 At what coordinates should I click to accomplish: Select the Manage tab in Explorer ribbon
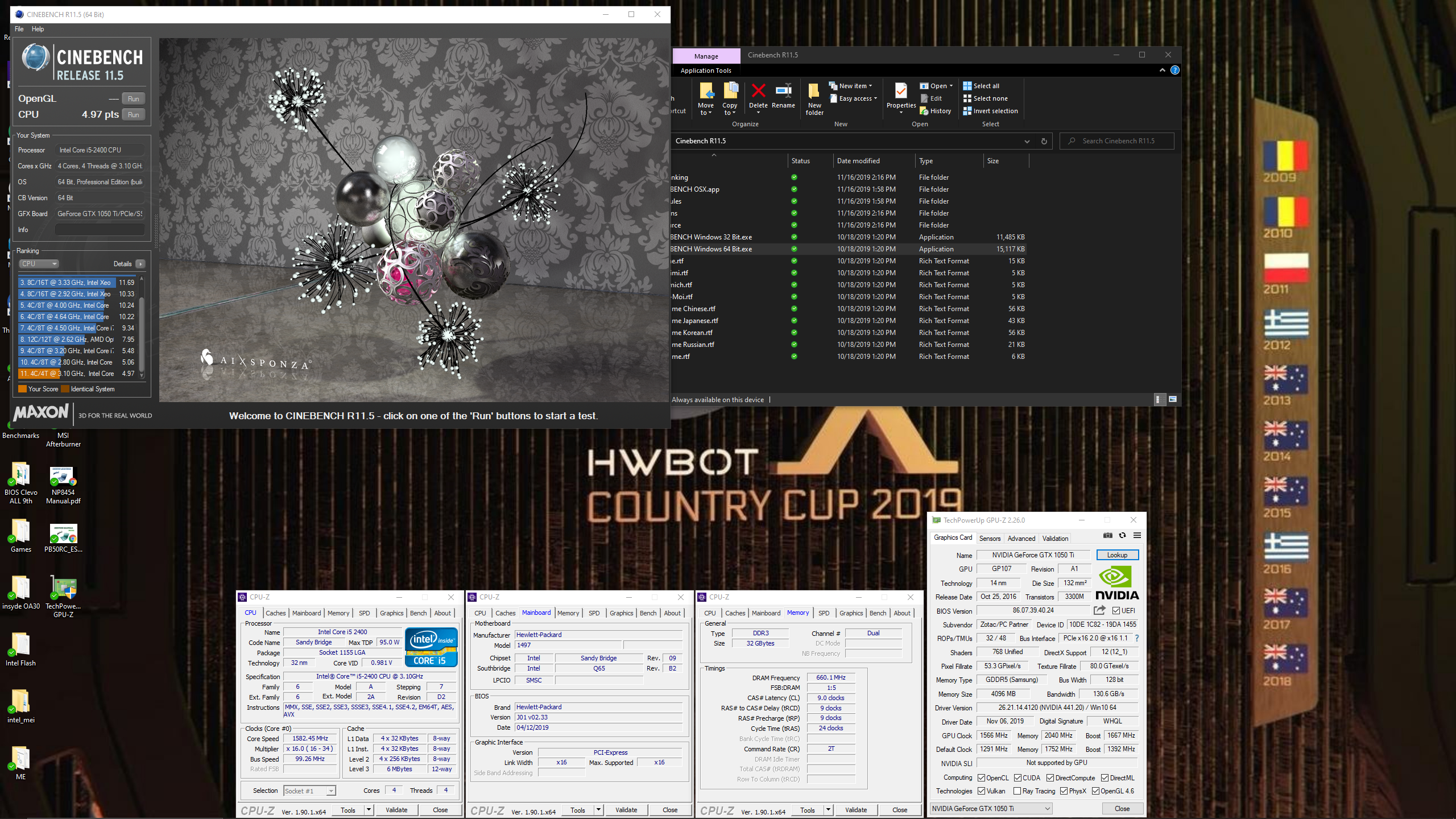(x=706, y=56)
